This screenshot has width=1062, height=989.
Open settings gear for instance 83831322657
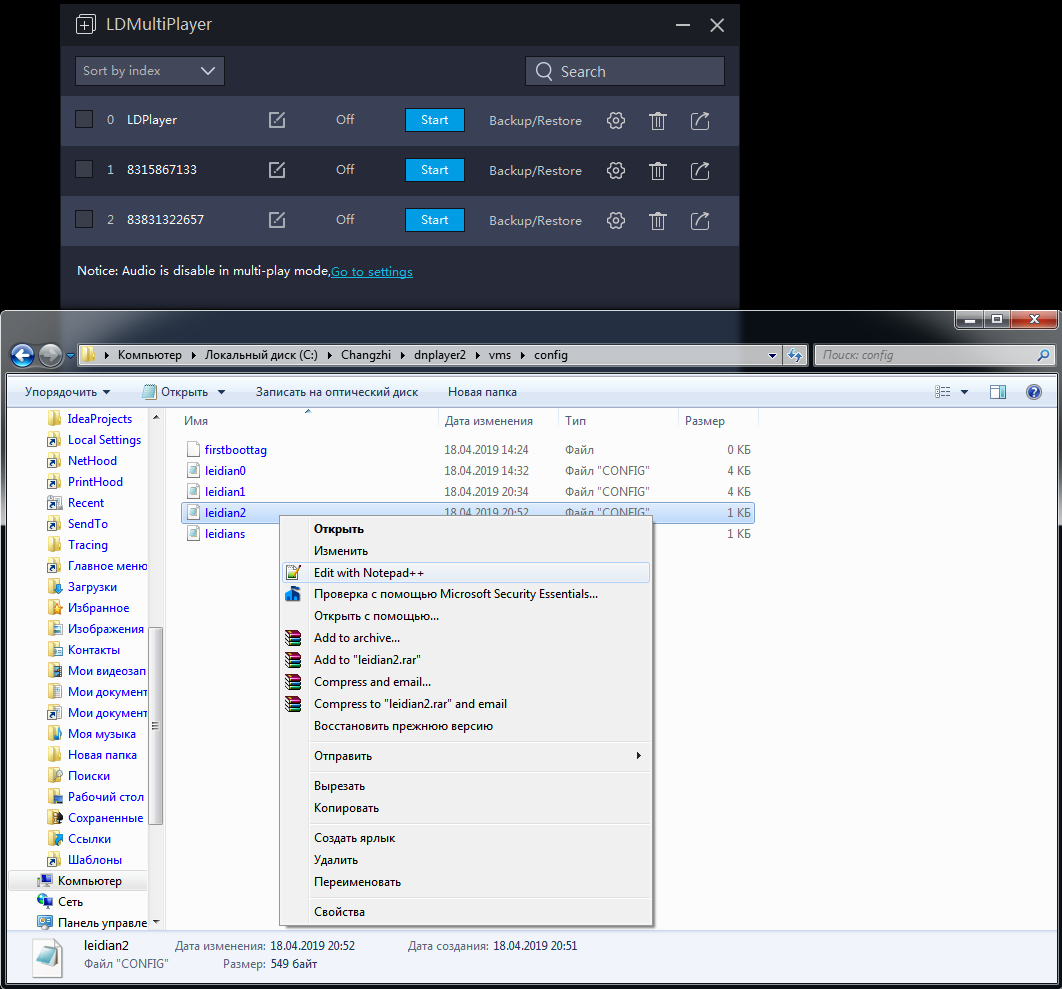pos(616,221)
